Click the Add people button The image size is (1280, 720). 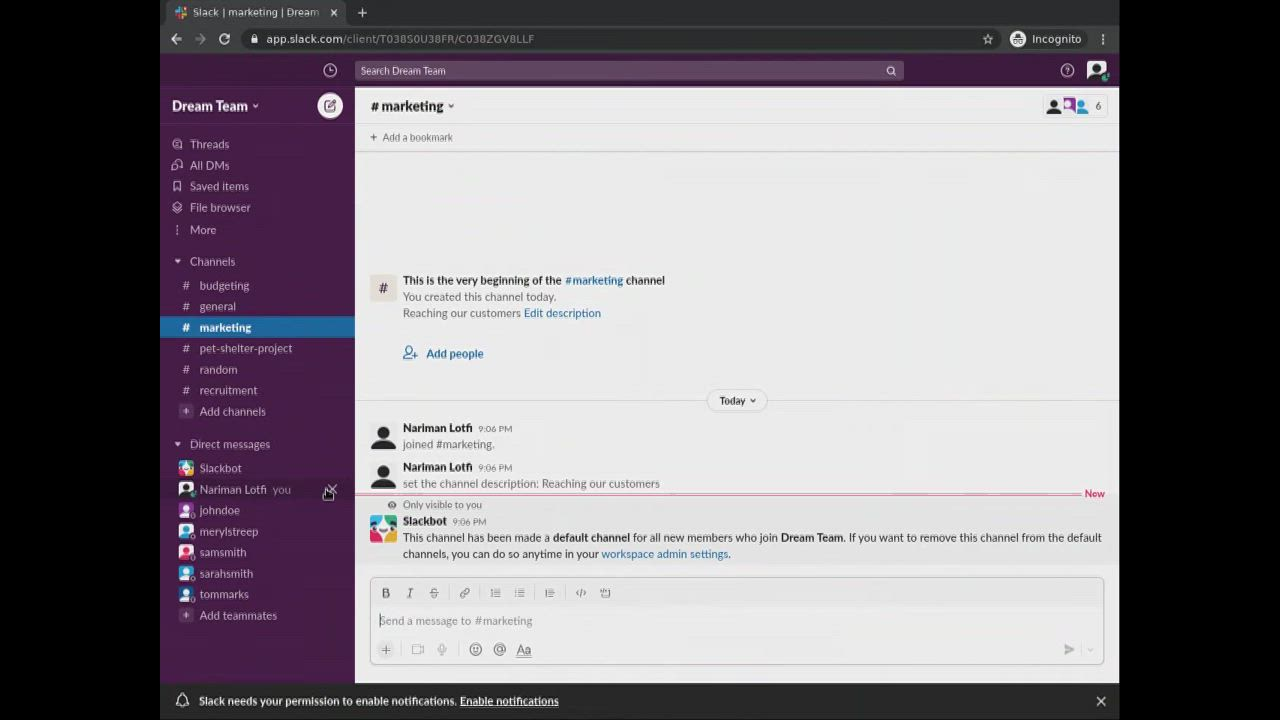443,354
